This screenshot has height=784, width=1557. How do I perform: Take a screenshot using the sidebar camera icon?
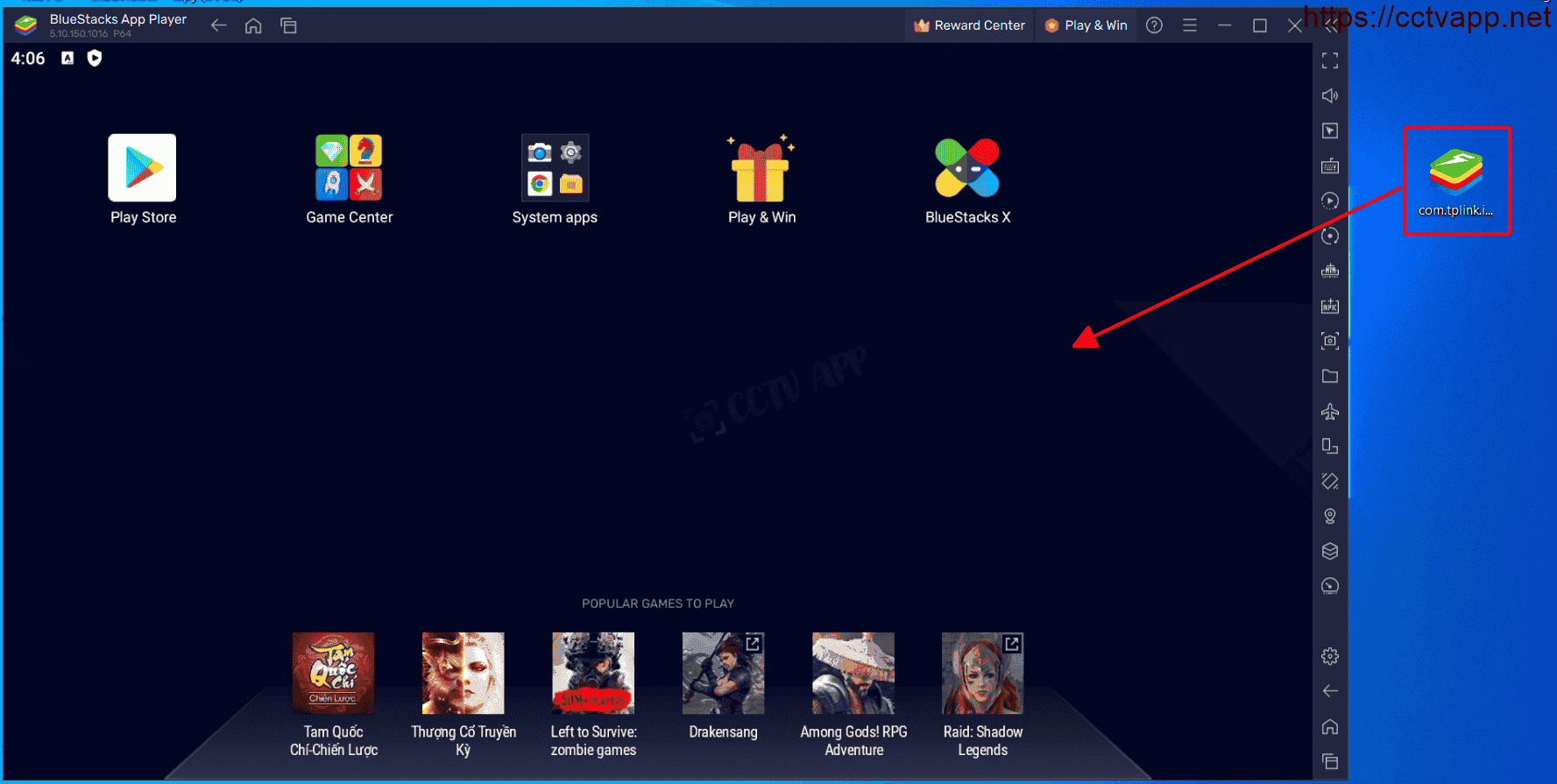[x=1329, y=341]
